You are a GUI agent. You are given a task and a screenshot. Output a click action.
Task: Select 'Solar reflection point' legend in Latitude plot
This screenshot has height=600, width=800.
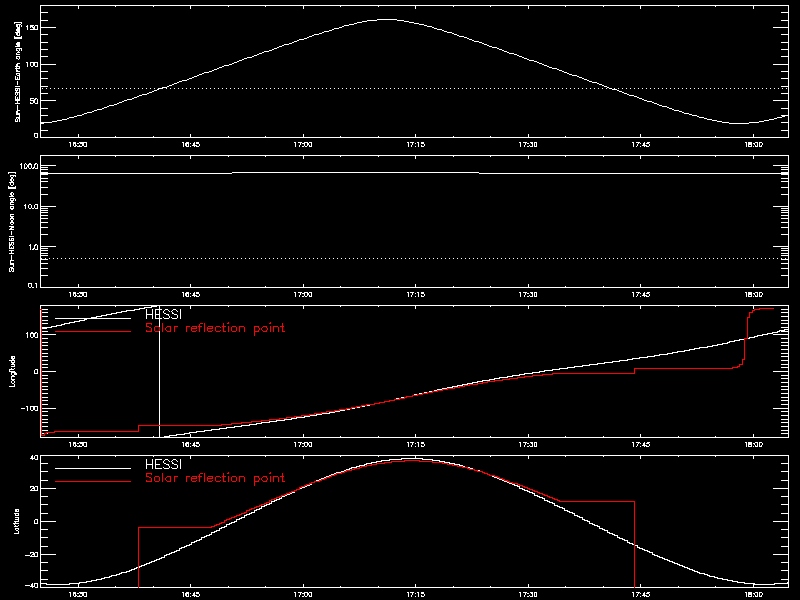[x=215, y=478]
